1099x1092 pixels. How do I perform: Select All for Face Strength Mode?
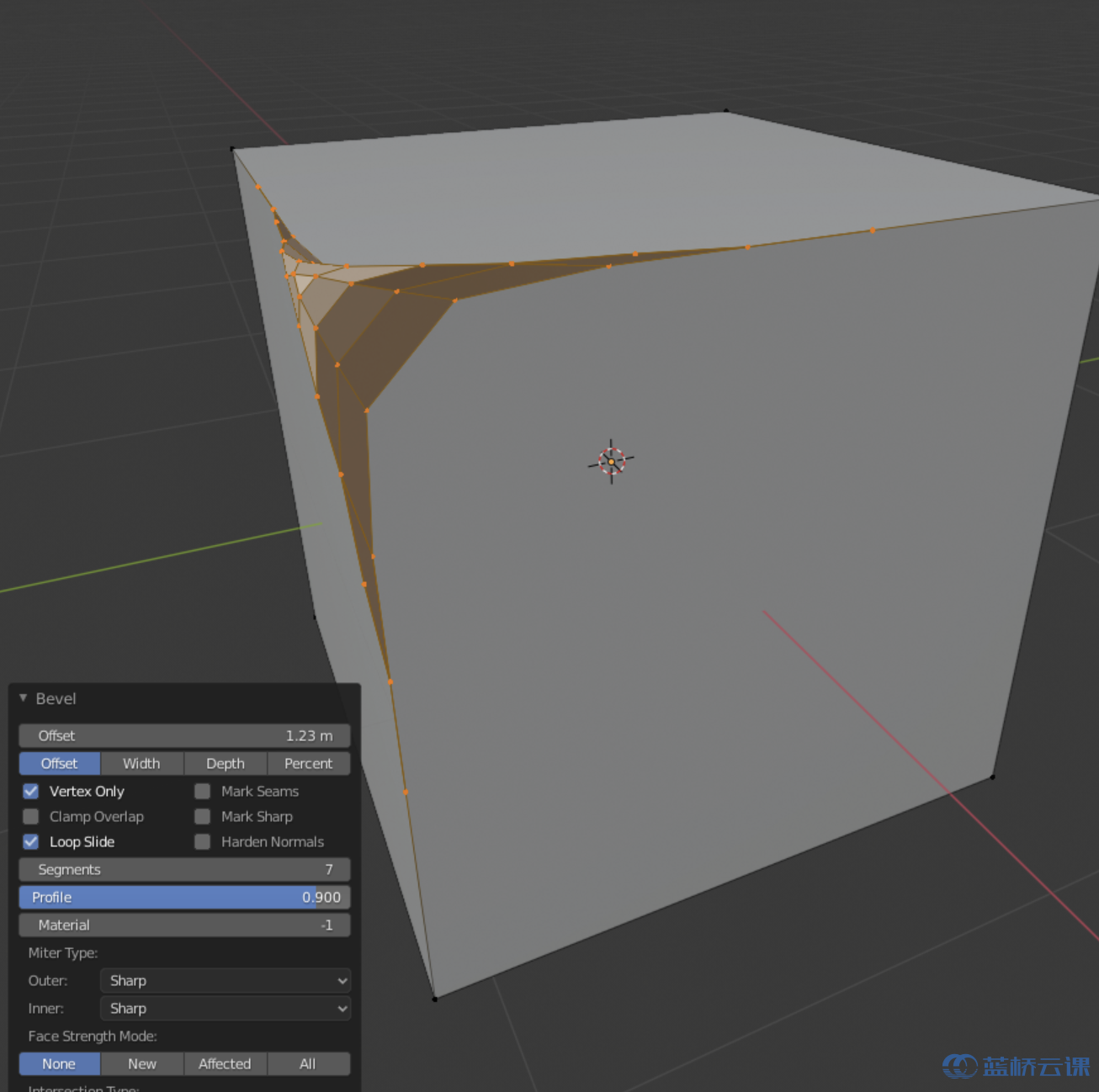click(308, 1063)
